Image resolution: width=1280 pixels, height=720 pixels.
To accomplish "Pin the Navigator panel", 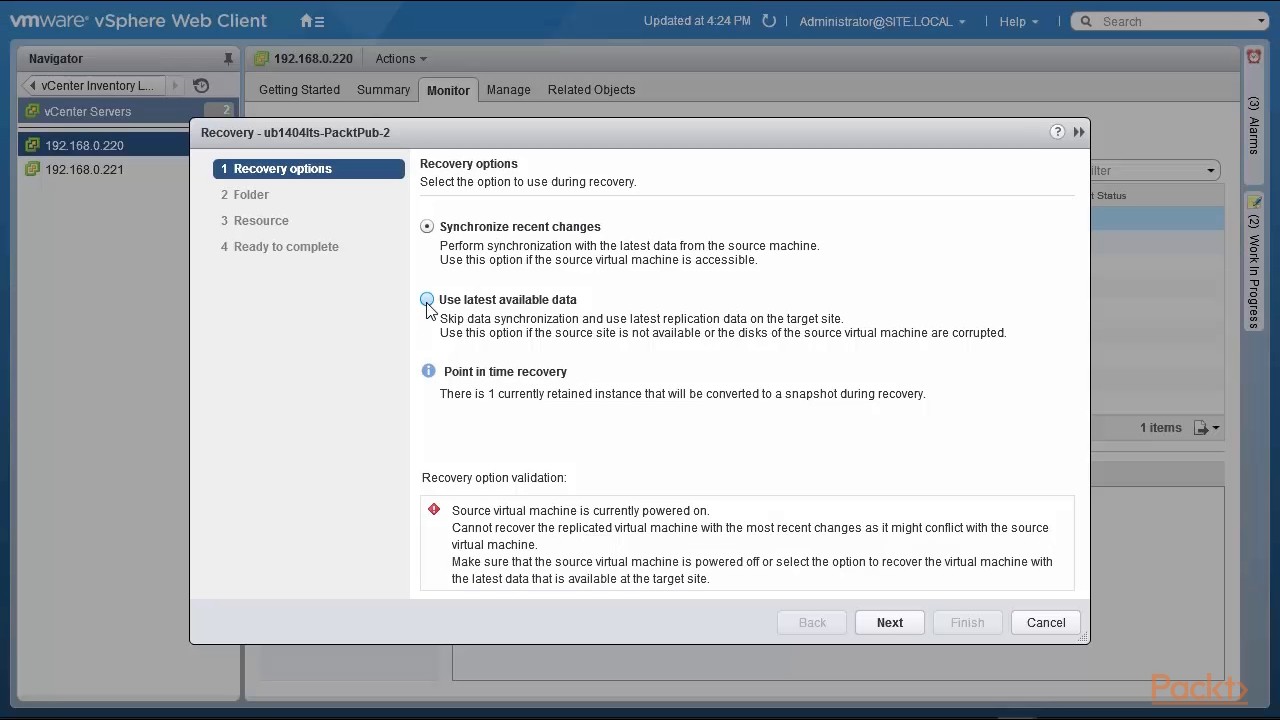I will (228, 59).
